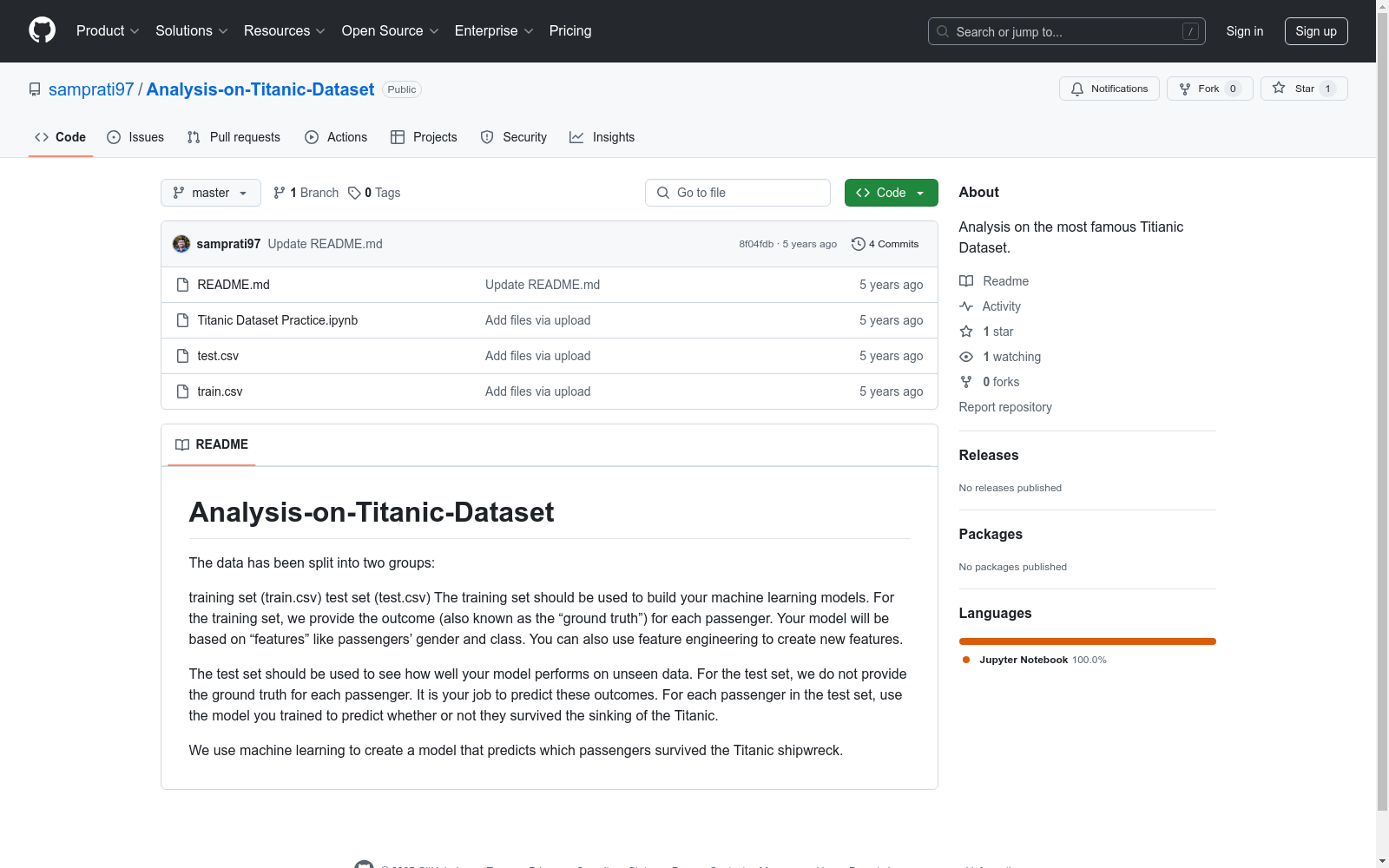Viewport: 1389px width, 868px height.
Task: Click the fork icon beside 0 forks
Action: 966,382
